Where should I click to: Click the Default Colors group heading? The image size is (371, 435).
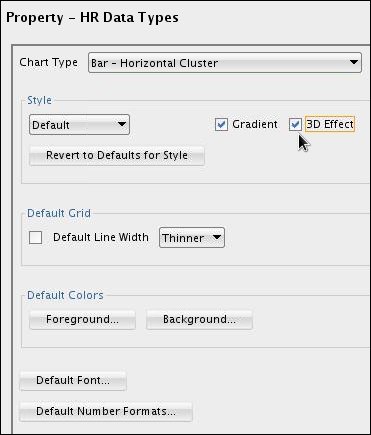point(65,295)
